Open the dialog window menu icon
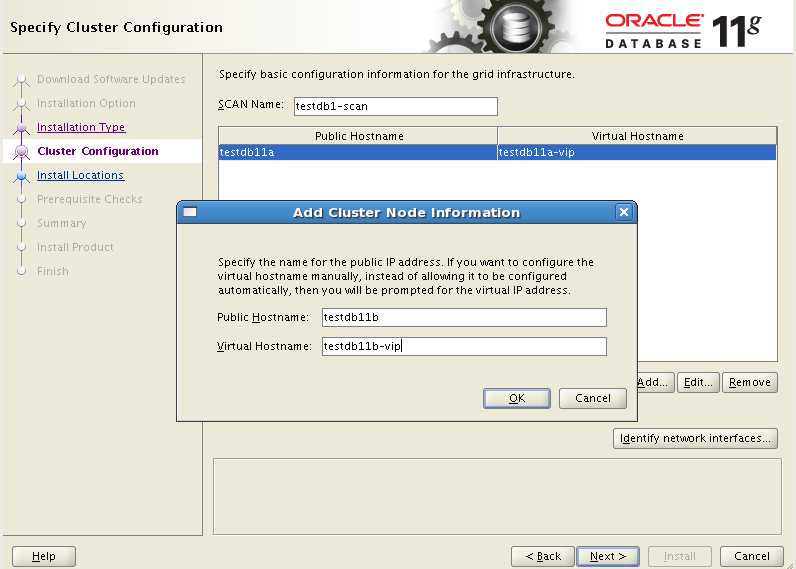The width and height of the screenshot is (796, 569). (190, 212)
